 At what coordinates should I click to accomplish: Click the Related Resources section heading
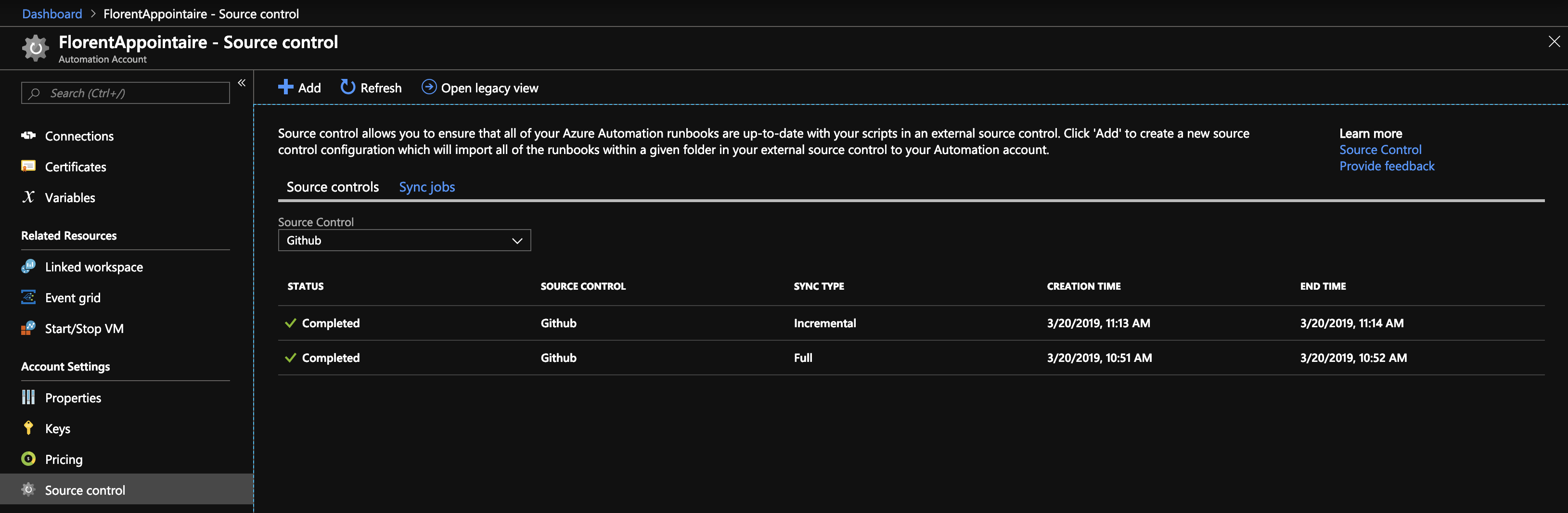[69, 235]
